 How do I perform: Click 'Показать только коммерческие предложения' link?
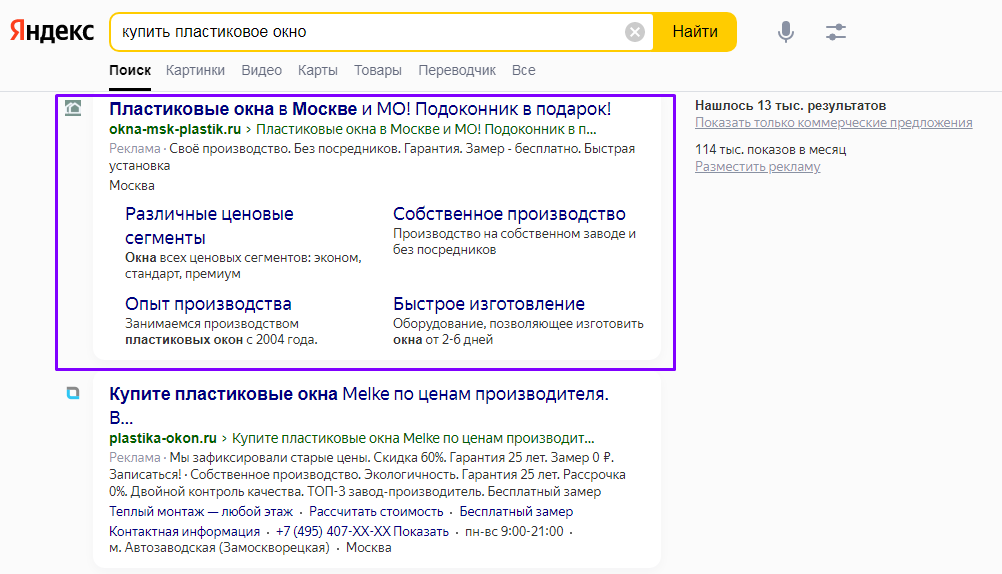click(833, 123)
